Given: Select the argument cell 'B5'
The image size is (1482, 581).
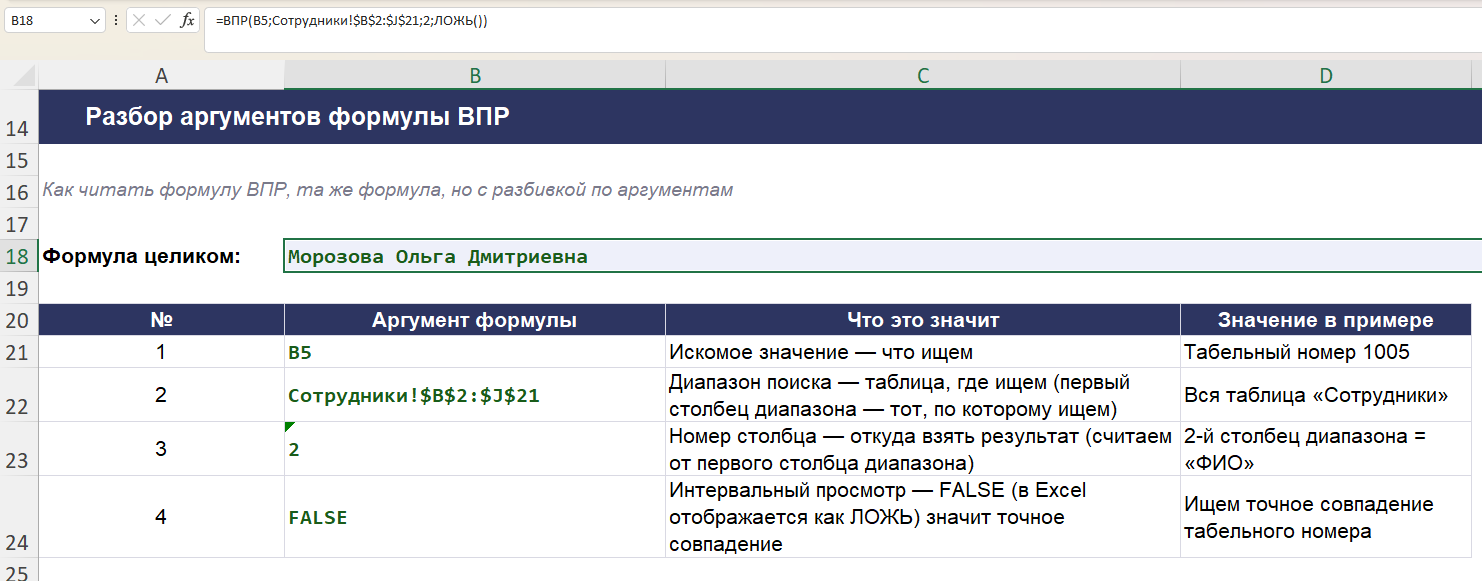Looking at the screenshot, I should click(475, 352).
